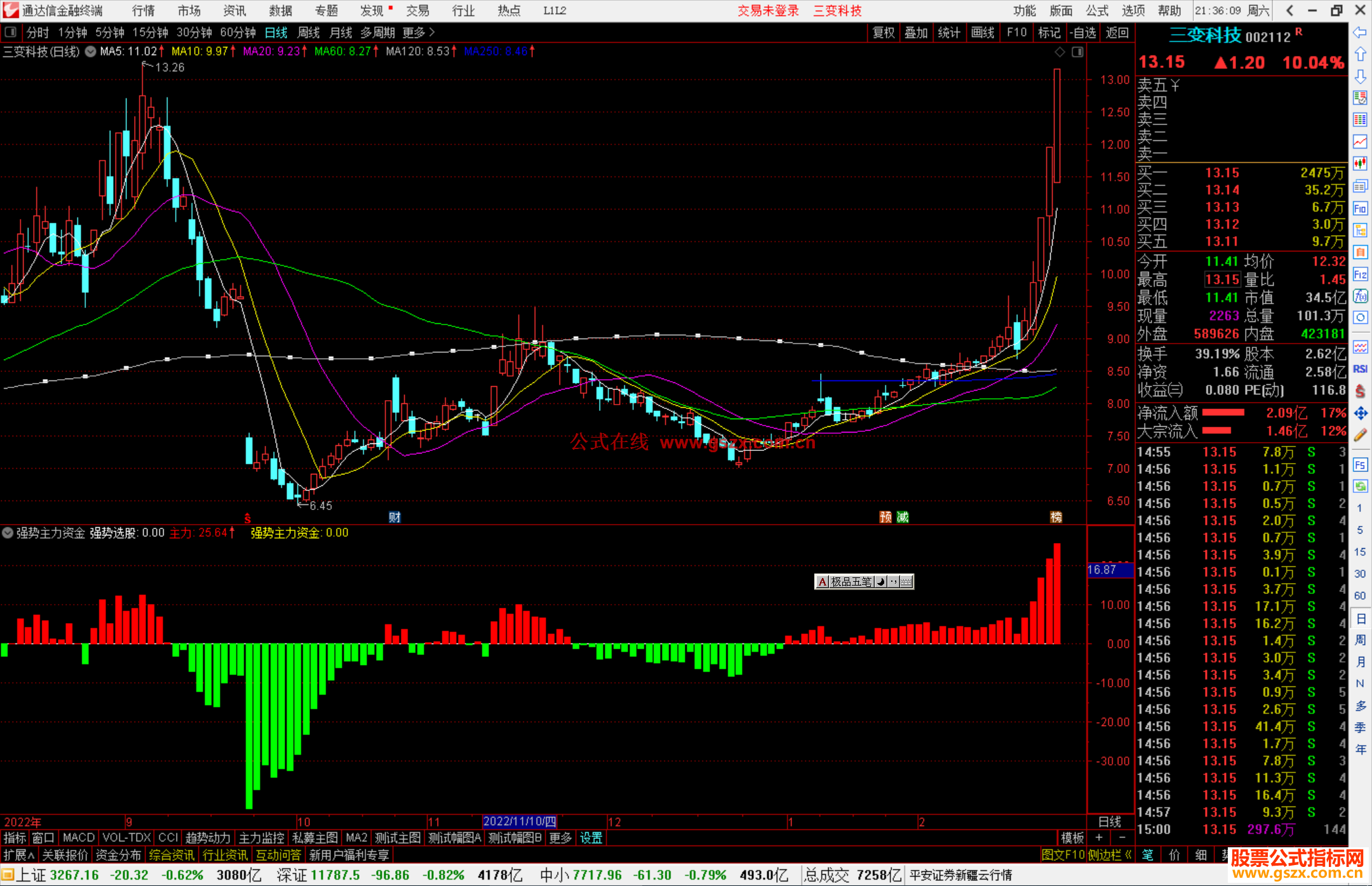Click the RSI indicator sidebar icon

(x=1360, y=369)
